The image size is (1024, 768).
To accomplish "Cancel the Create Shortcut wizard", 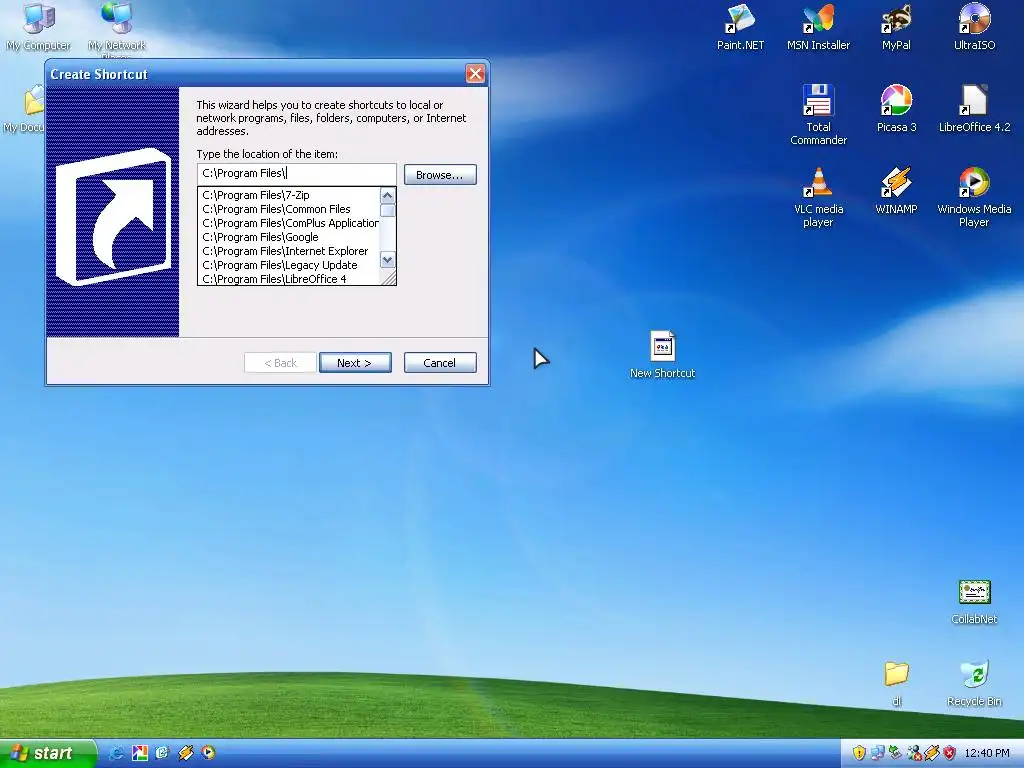I will [x=440, y=362].
